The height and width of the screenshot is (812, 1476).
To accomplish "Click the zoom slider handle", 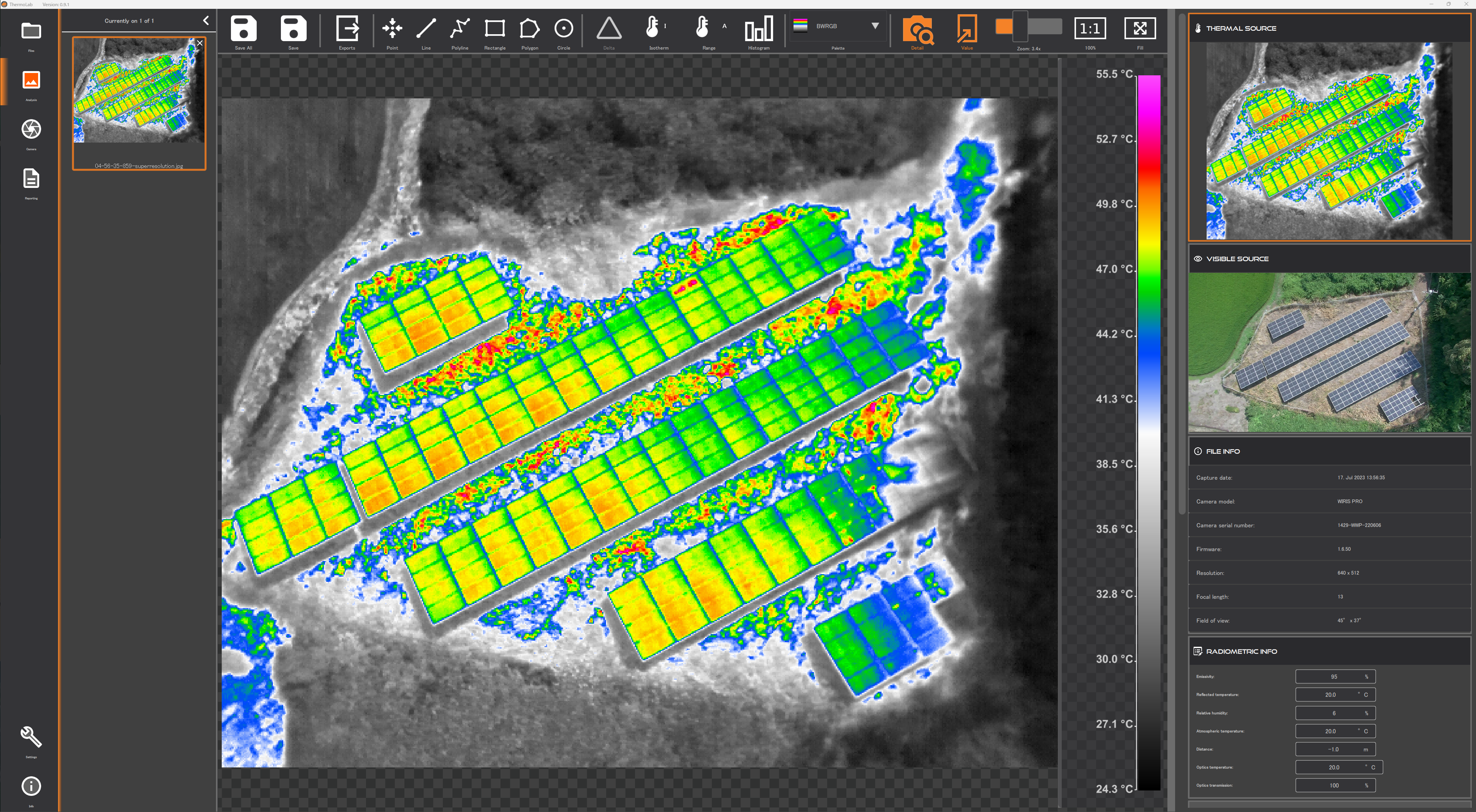I will pos(1020,27).
